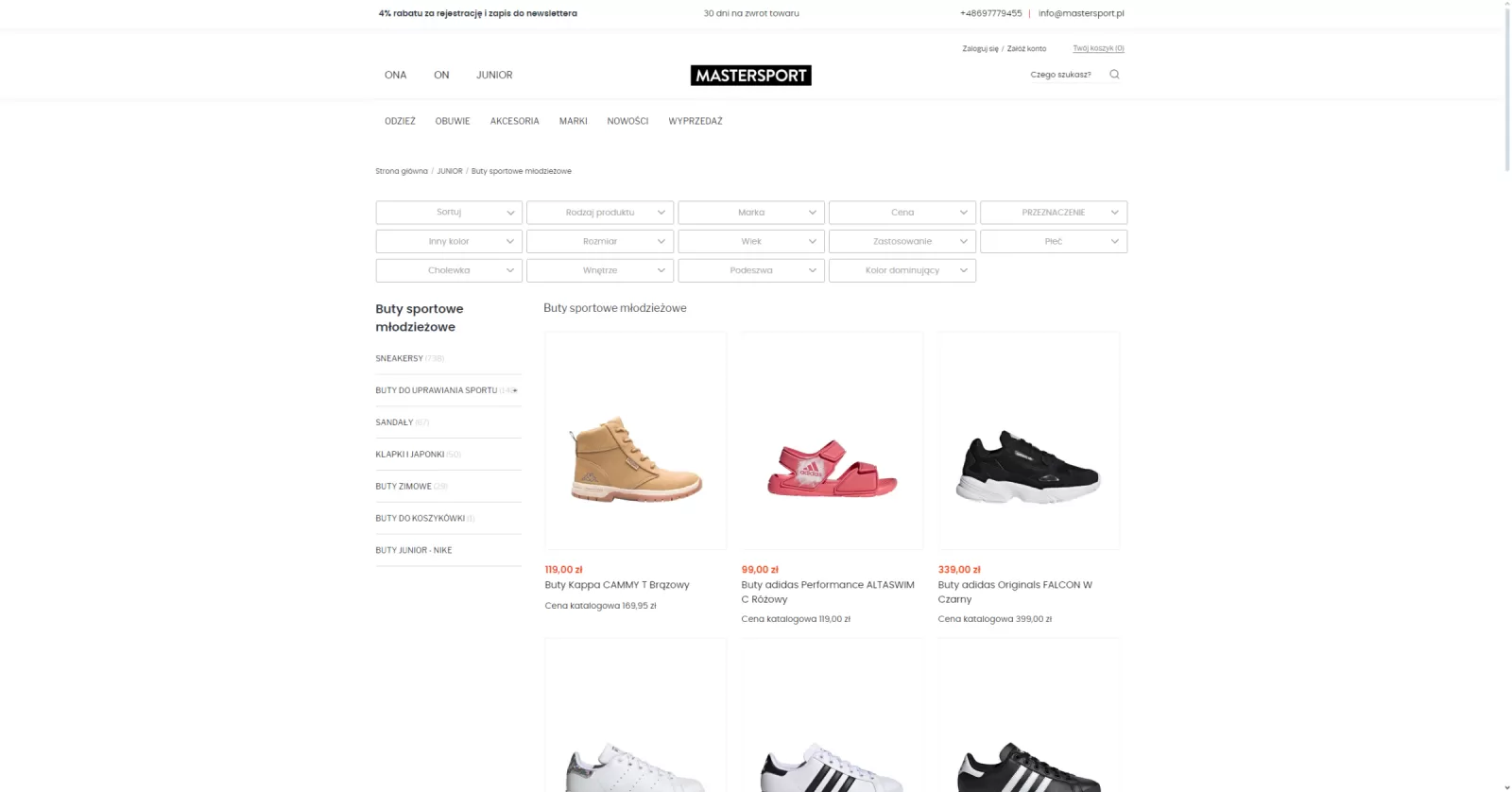Expand Buty do uprawiania sportu subcategories
This screenshot has width=1512, height=792.
click(x=515, y=390)
